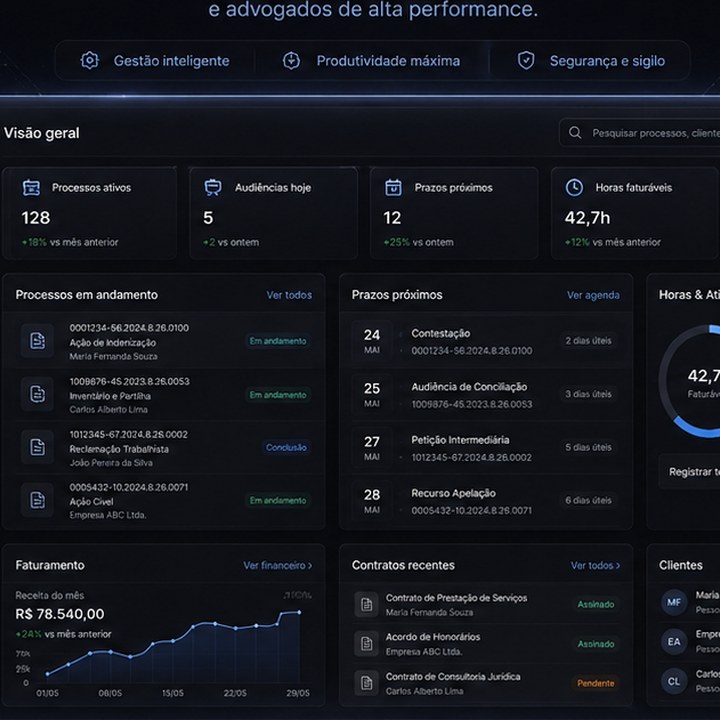Click Conclusão badge for Reclamação Trabalhista
Screen dimensions: 720x720
[x=286, y=447]
